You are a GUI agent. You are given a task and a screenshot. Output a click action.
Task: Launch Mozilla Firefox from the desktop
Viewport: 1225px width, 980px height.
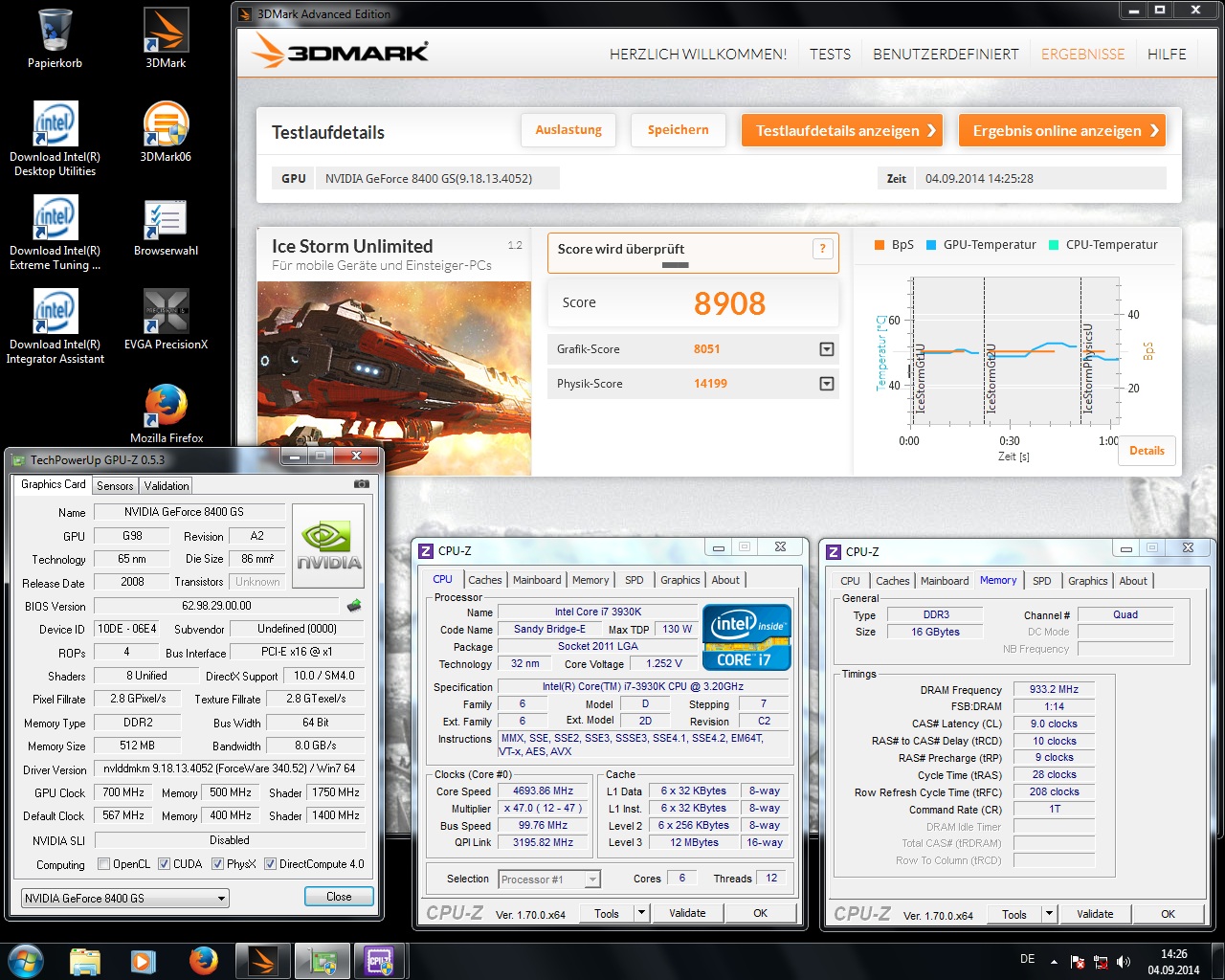pos(167,413)
